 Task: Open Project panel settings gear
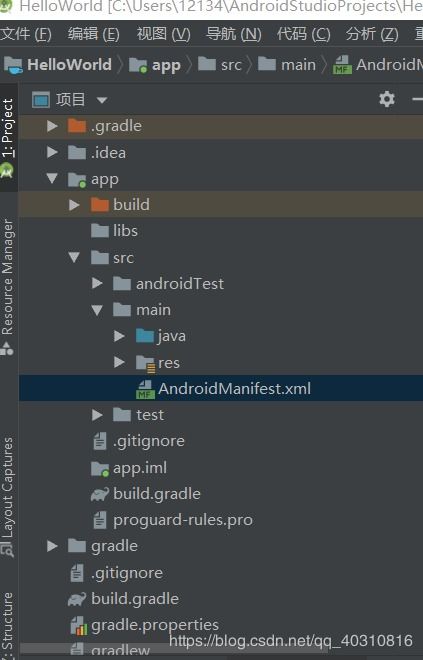pos(387,99)
